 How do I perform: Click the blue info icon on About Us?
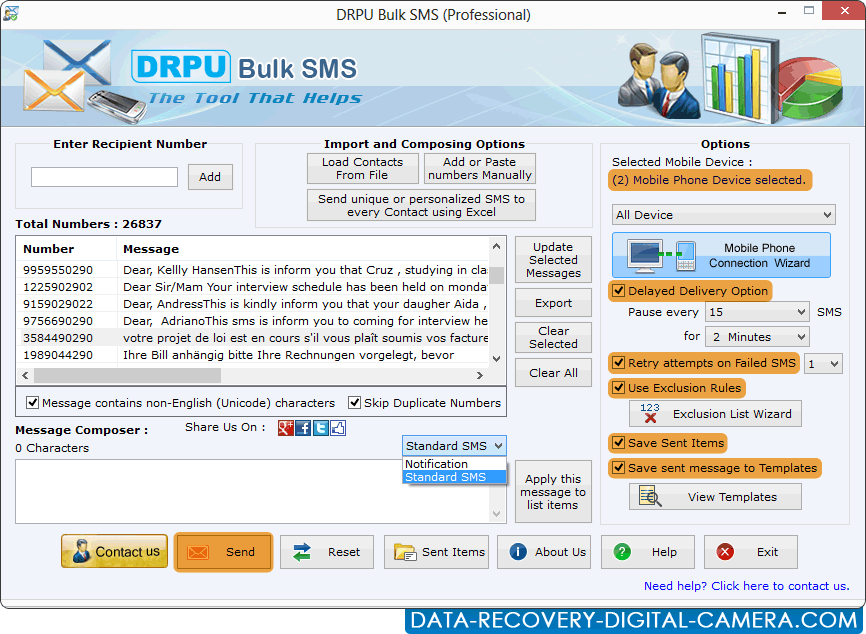518,551
